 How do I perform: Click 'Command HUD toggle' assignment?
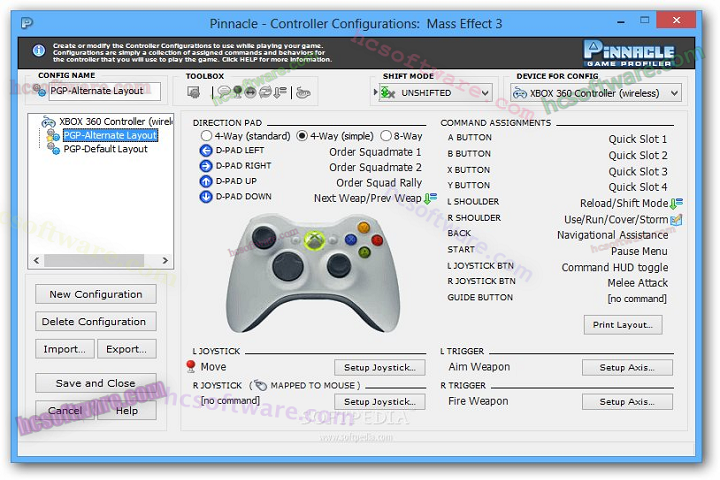(615, 267)
